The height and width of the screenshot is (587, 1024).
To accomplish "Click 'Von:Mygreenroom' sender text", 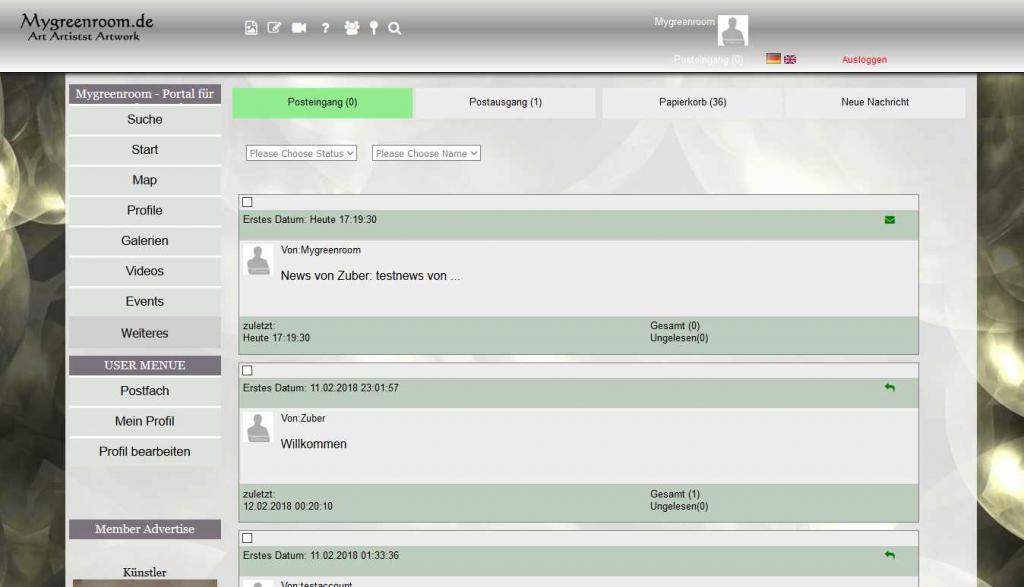I will coord(321,250).
